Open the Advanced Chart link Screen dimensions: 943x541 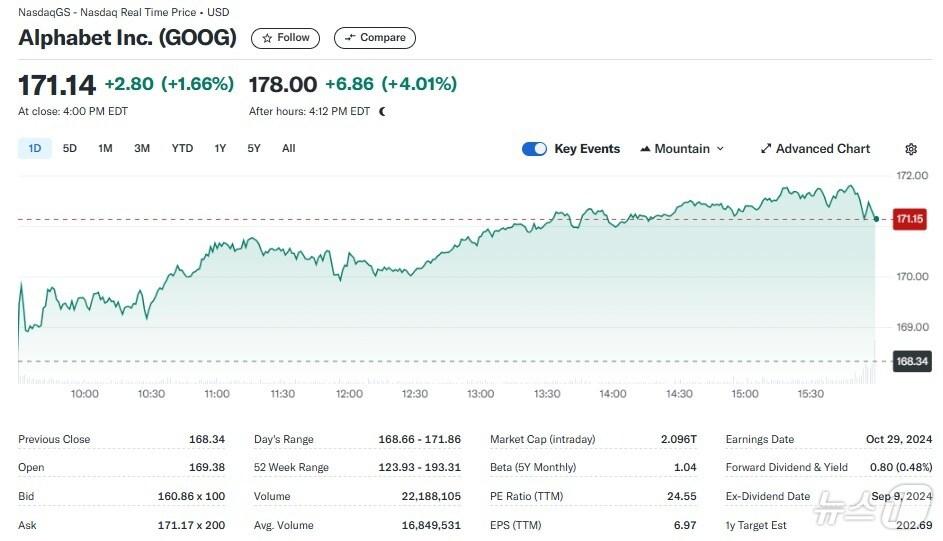pyautogui.click(x=823, y=149)
